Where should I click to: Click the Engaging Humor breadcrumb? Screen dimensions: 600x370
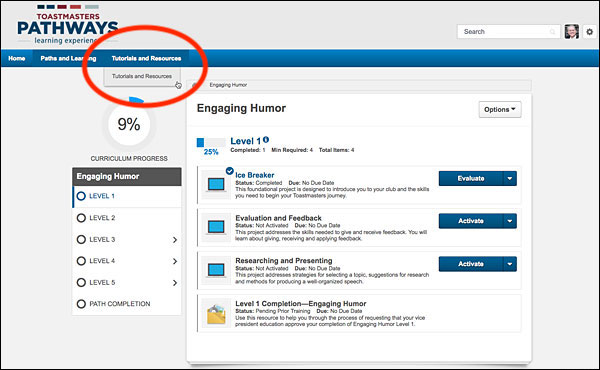(228, 85)
